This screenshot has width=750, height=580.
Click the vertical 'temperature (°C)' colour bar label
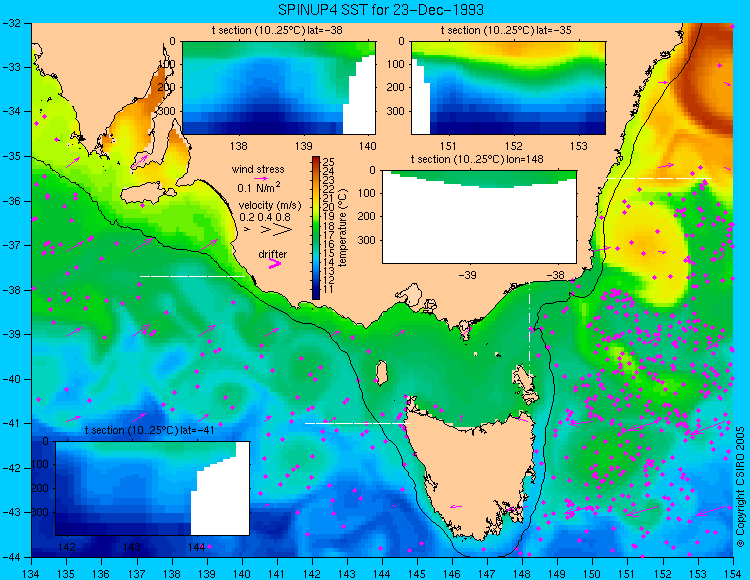click(343, 228)
